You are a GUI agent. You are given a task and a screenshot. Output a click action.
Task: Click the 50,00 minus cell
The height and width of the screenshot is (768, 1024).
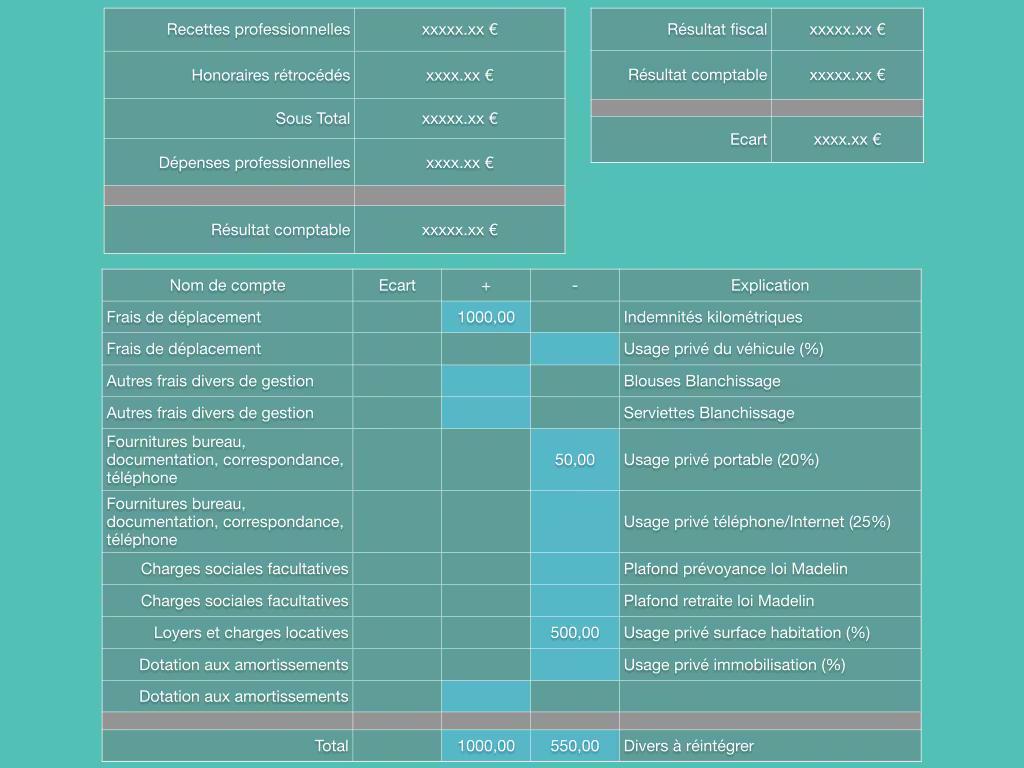[x=575, y=460]
